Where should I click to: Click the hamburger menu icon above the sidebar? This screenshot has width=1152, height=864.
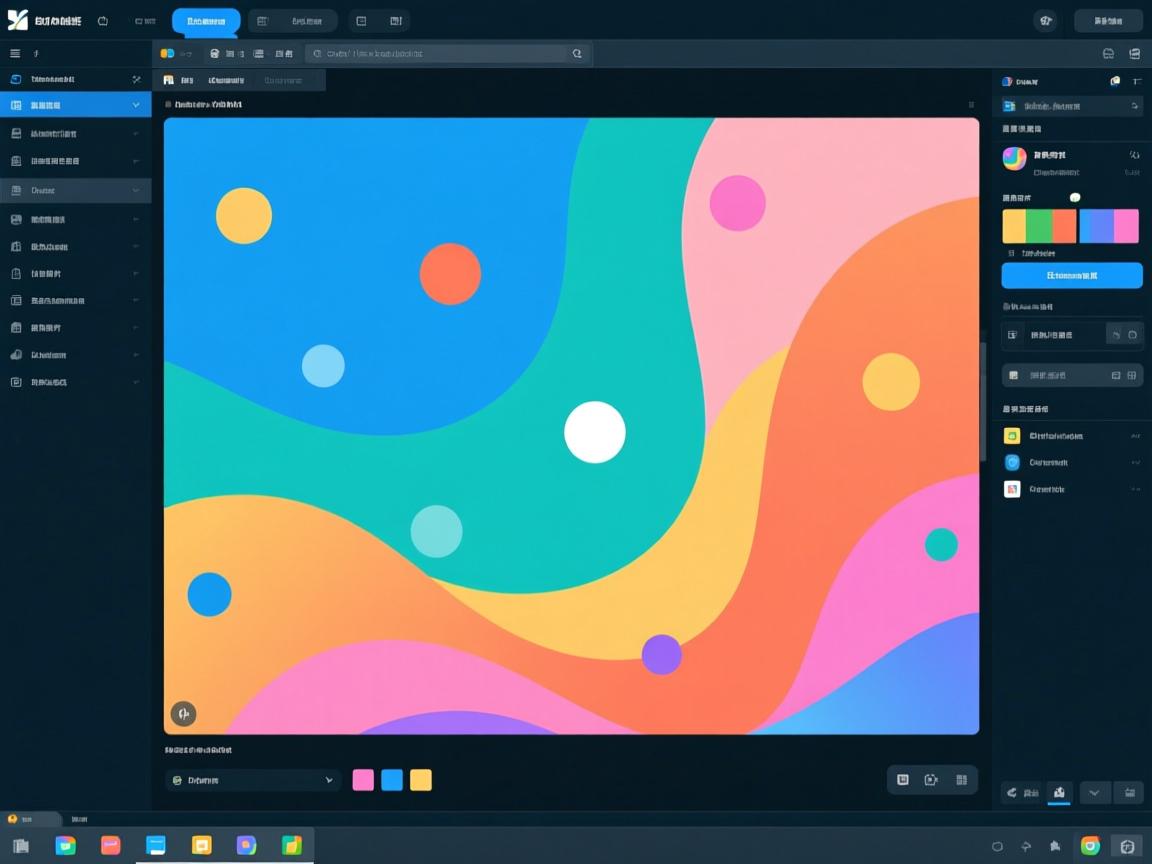pyautogui.click(x=15, y=53)
